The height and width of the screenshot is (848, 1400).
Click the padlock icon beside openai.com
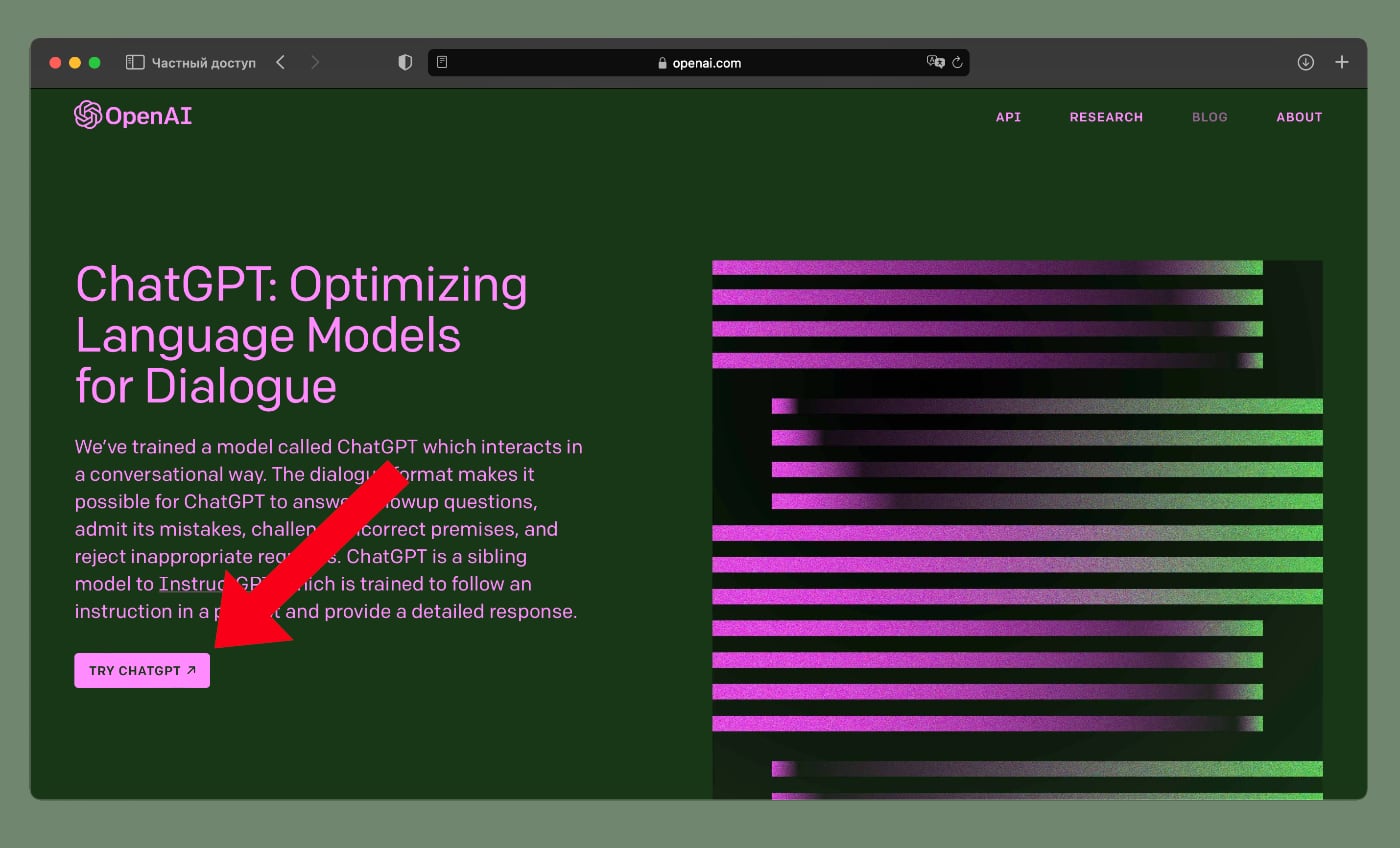[x=662, y=63]
